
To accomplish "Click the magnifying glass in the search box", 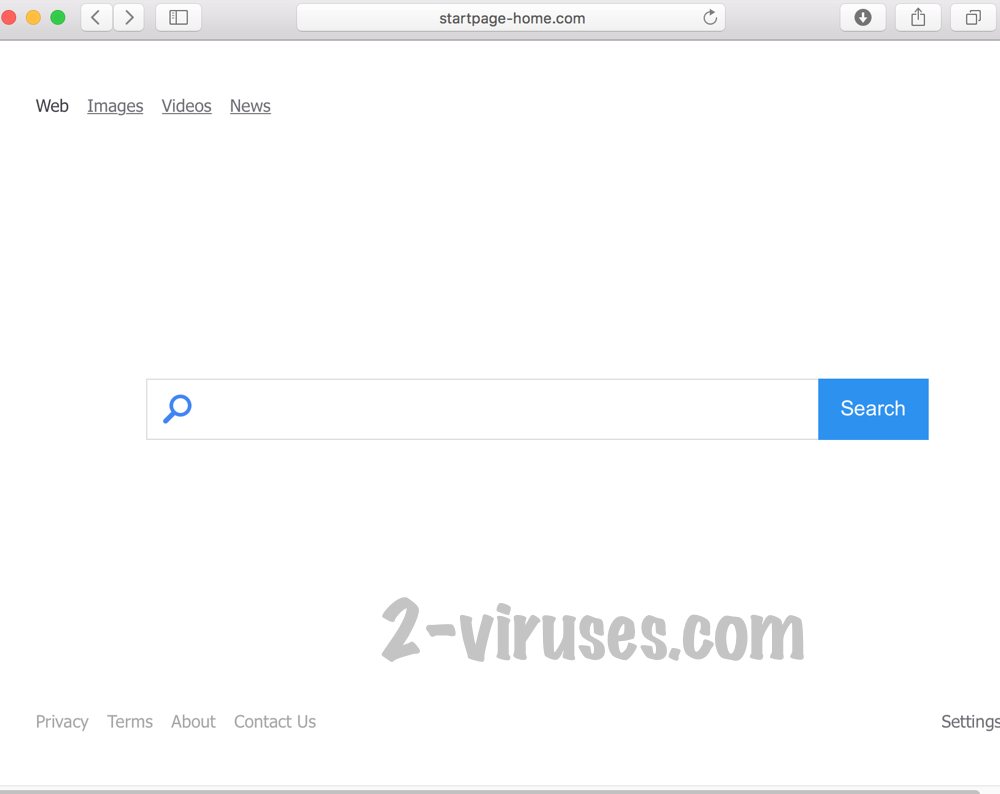I will tap(177, 409).
